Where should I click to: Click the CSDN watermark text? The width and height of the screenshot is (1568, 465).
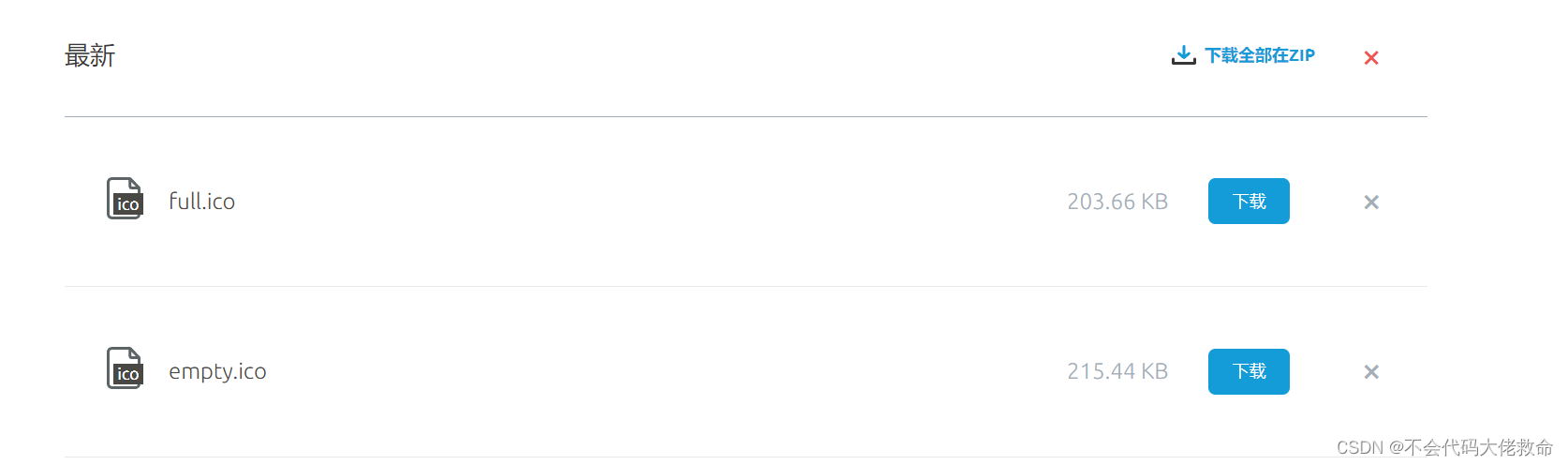[1360, 448]
